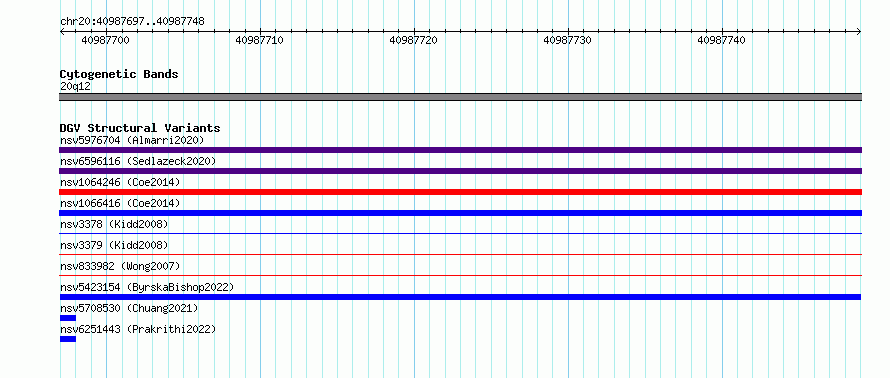Click the left arrowhead of the ruler
The height and width of the screenshot is (378, 890).
coord(62,32)
